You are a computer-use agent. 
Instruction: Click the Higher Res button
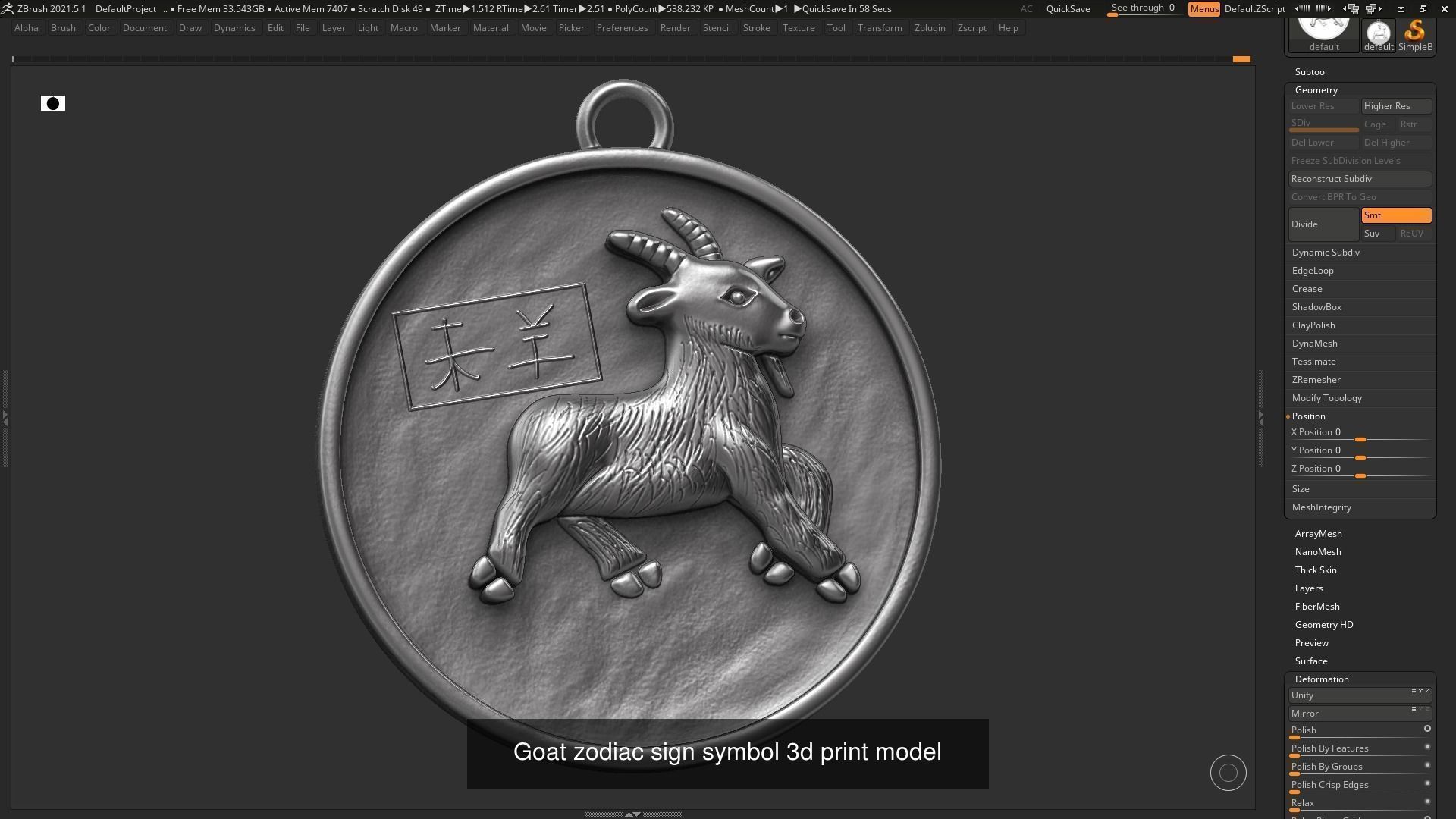pyautogui.click(x=1396, y=106)
